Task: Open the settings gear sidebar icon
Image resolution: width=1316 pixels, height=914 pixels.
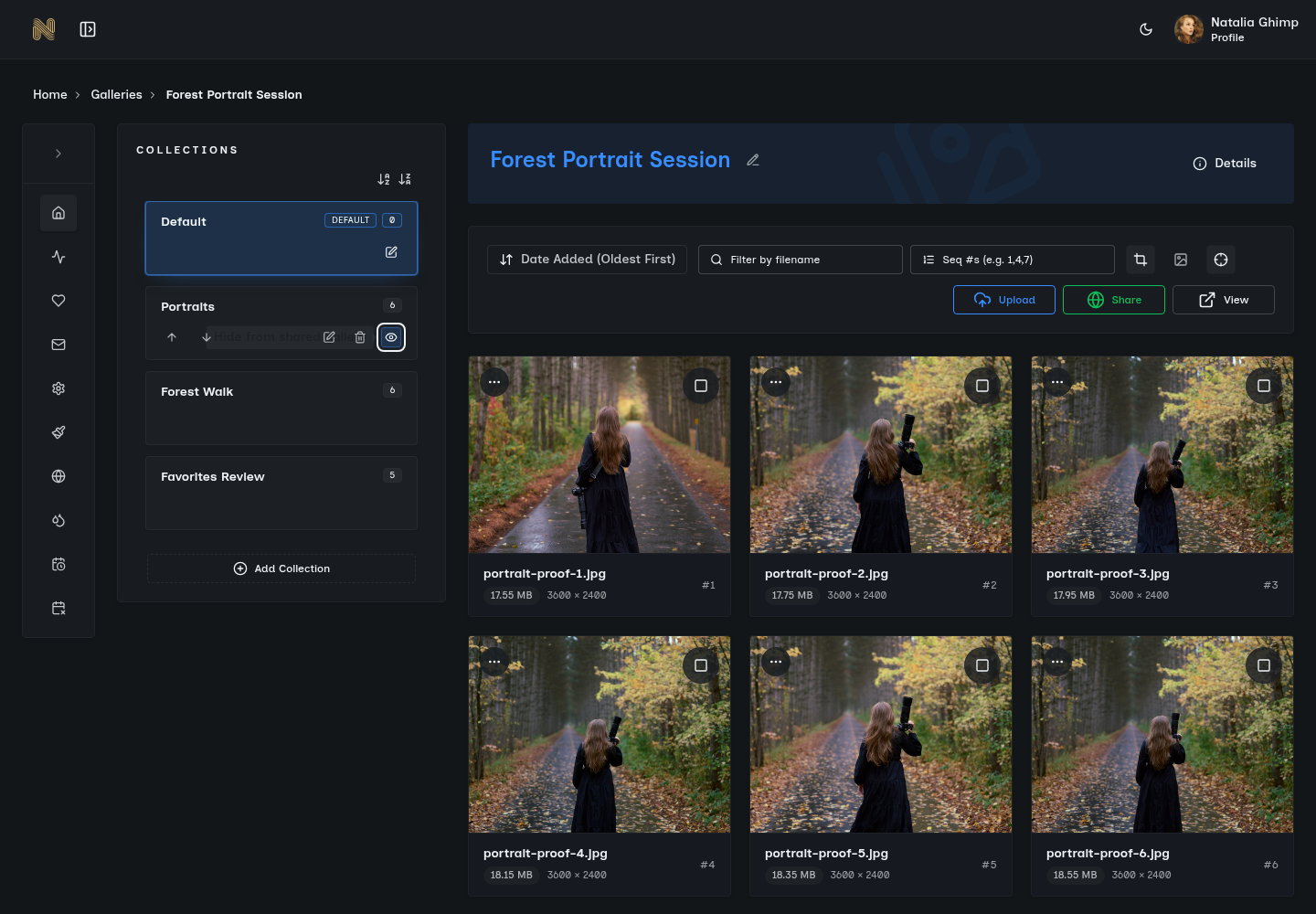Action: point(58,388)
